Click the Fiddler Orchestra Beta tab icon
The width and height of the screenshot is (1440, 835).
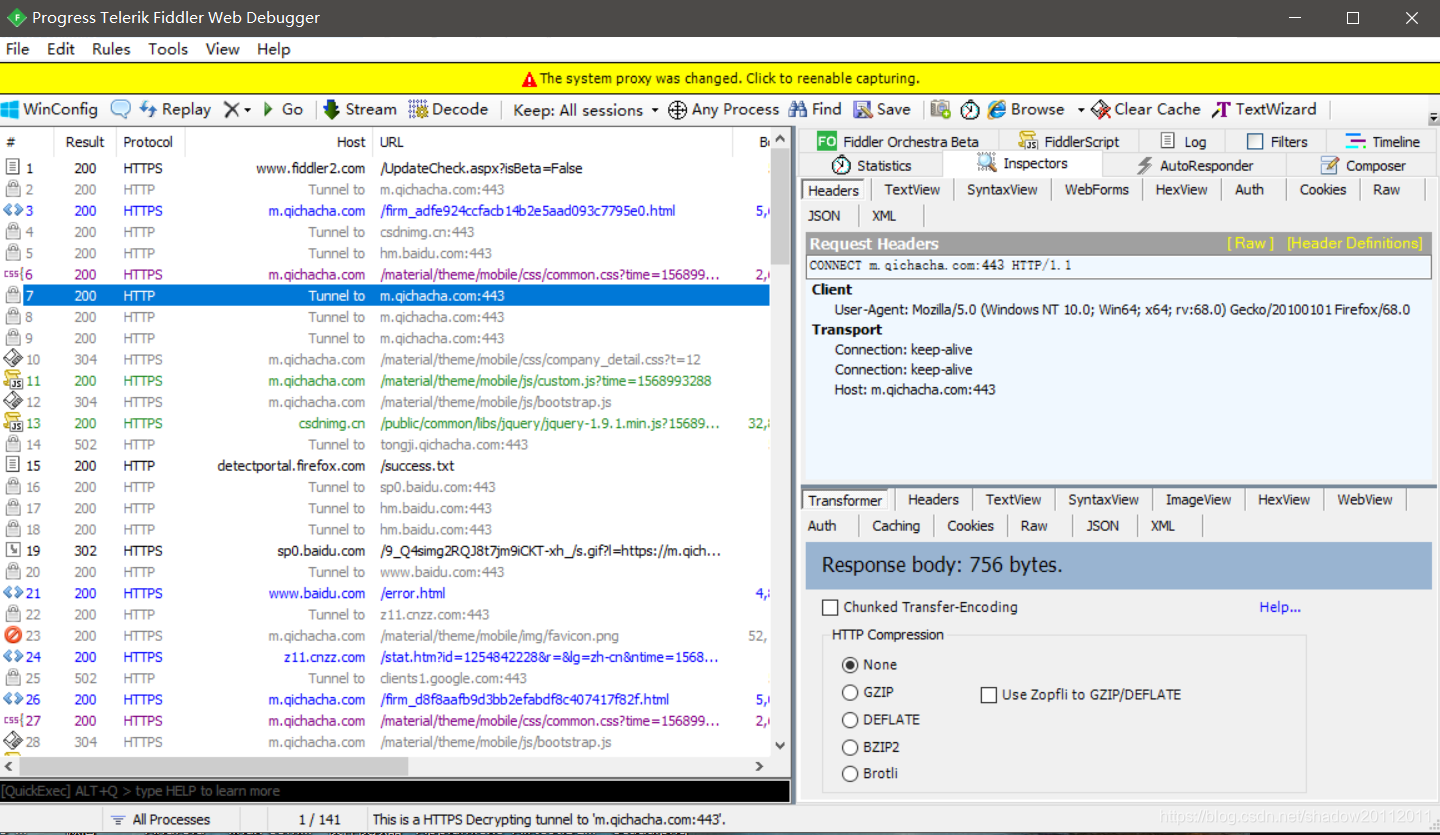(x=827, y=141)
